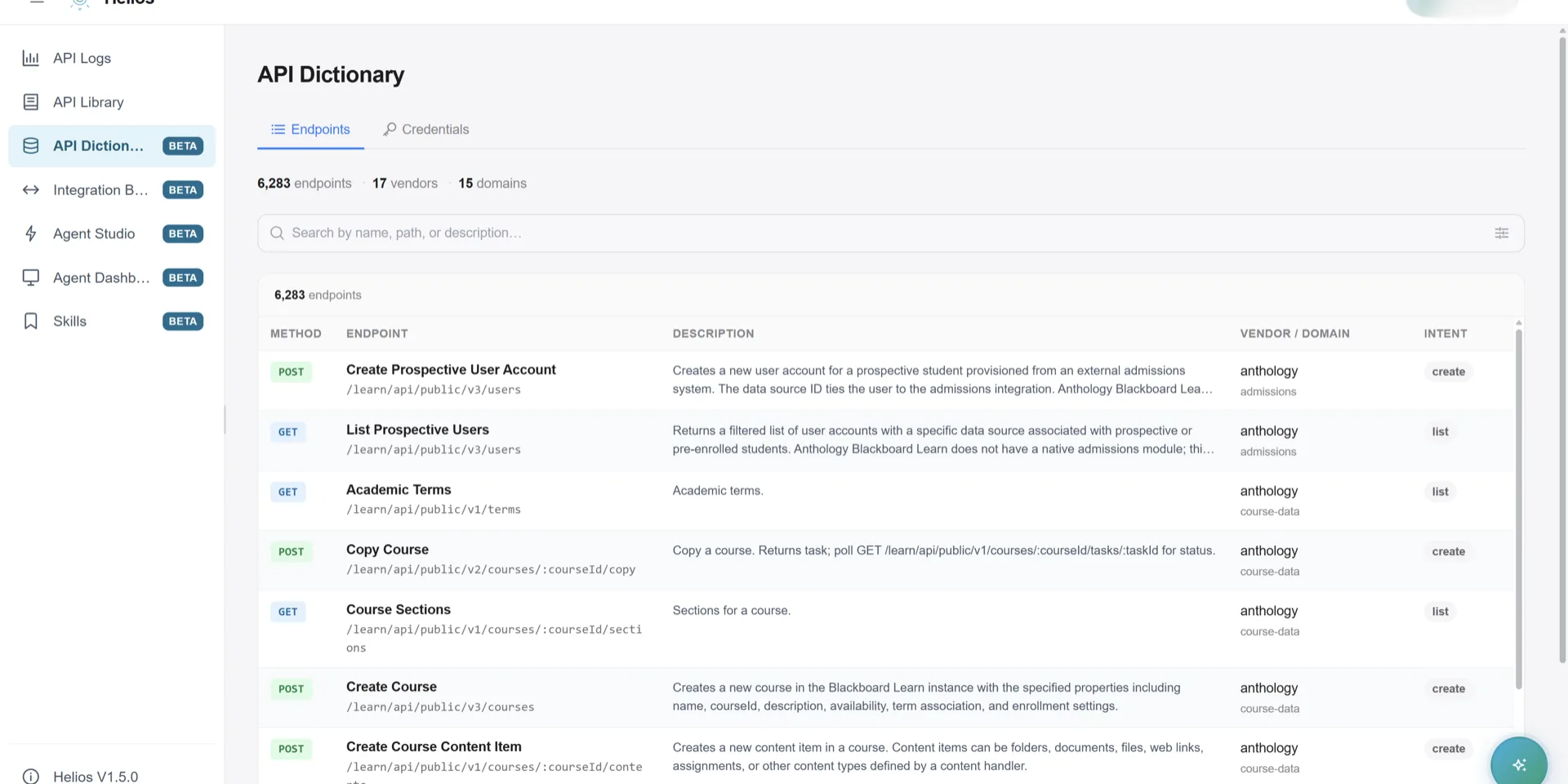Viewport: 1568px width, 784px height.
Task: Click the Agent Dashboard monitor icon
Action: coord(30,278)
